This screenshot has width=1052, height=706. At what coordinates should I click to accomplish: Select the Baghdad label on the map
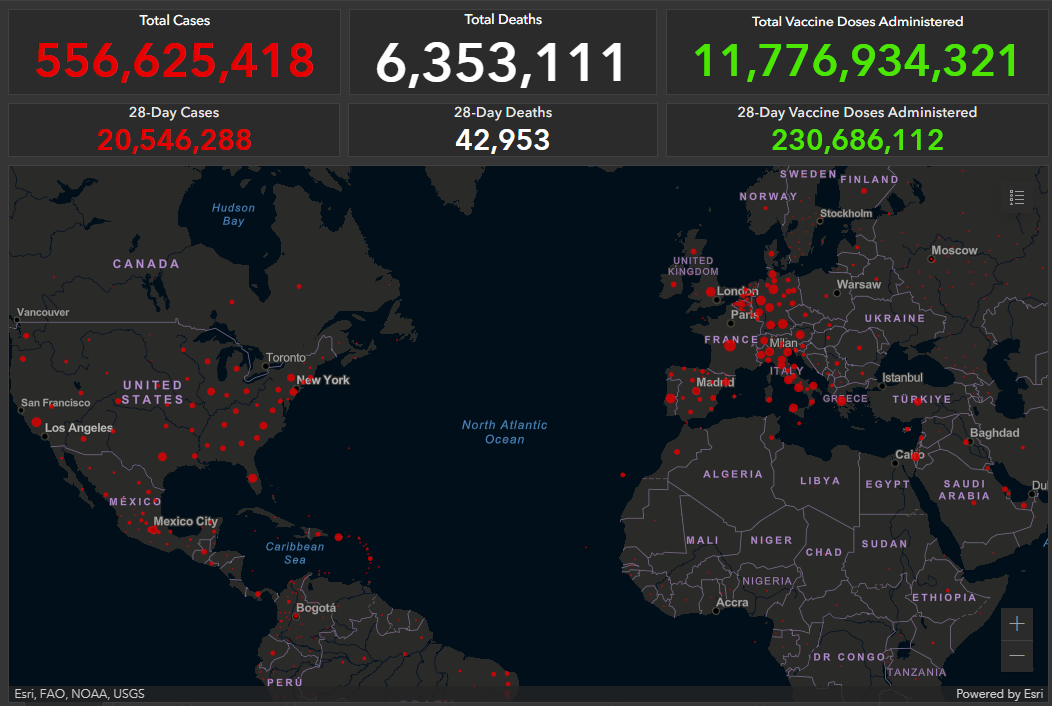(x=994, y=433)
